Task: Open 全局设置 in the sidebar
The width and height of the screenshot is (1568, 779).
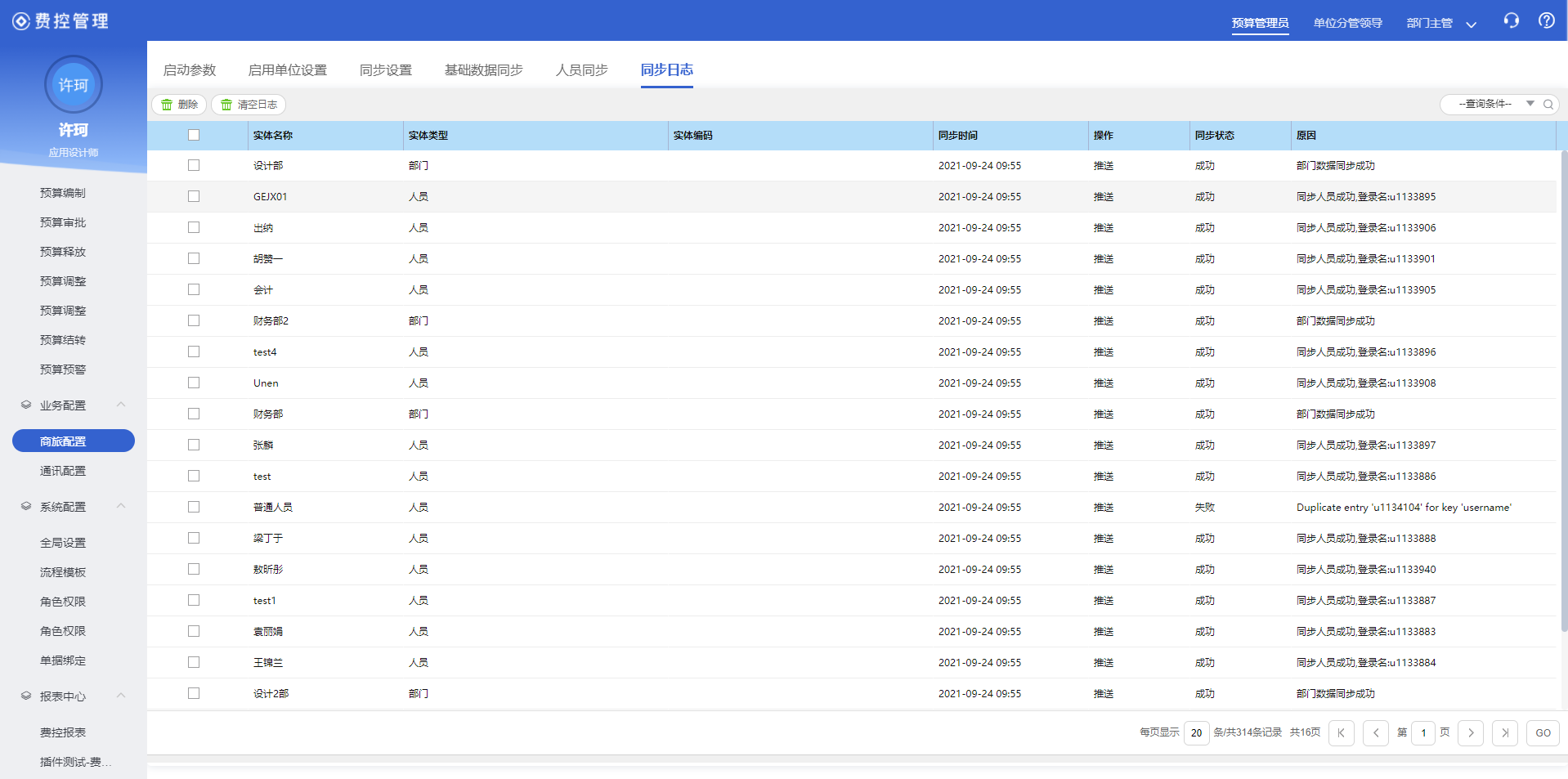Action: coord(63,543)
